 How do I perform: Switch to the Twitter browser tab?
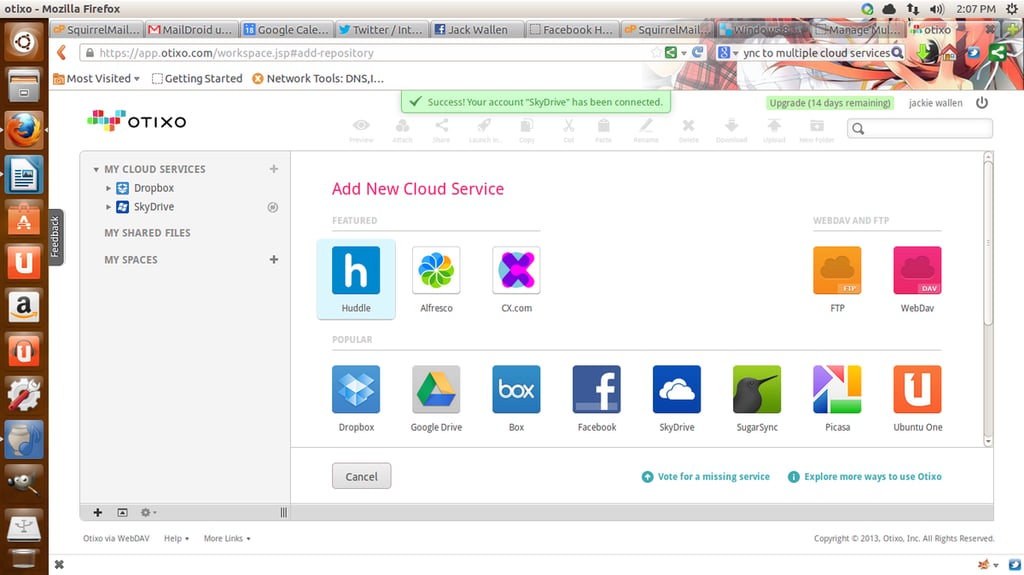click(382, 29)
